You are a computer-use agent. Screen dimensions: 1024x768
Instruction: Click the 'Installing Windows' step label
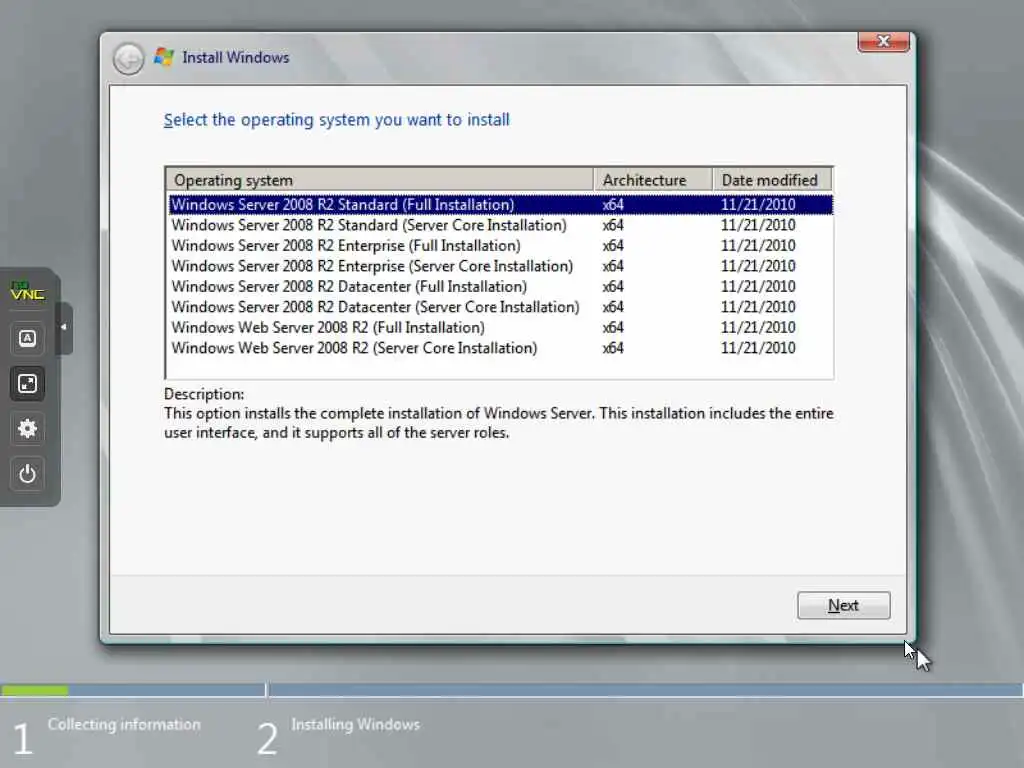coord(355,724)
